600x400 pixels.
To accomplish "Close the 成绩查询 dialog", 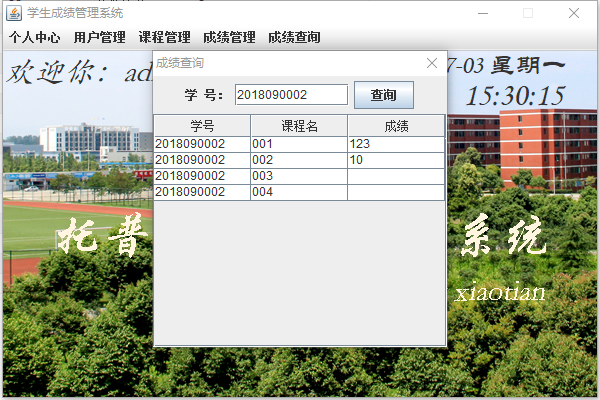I will [432, 63].
